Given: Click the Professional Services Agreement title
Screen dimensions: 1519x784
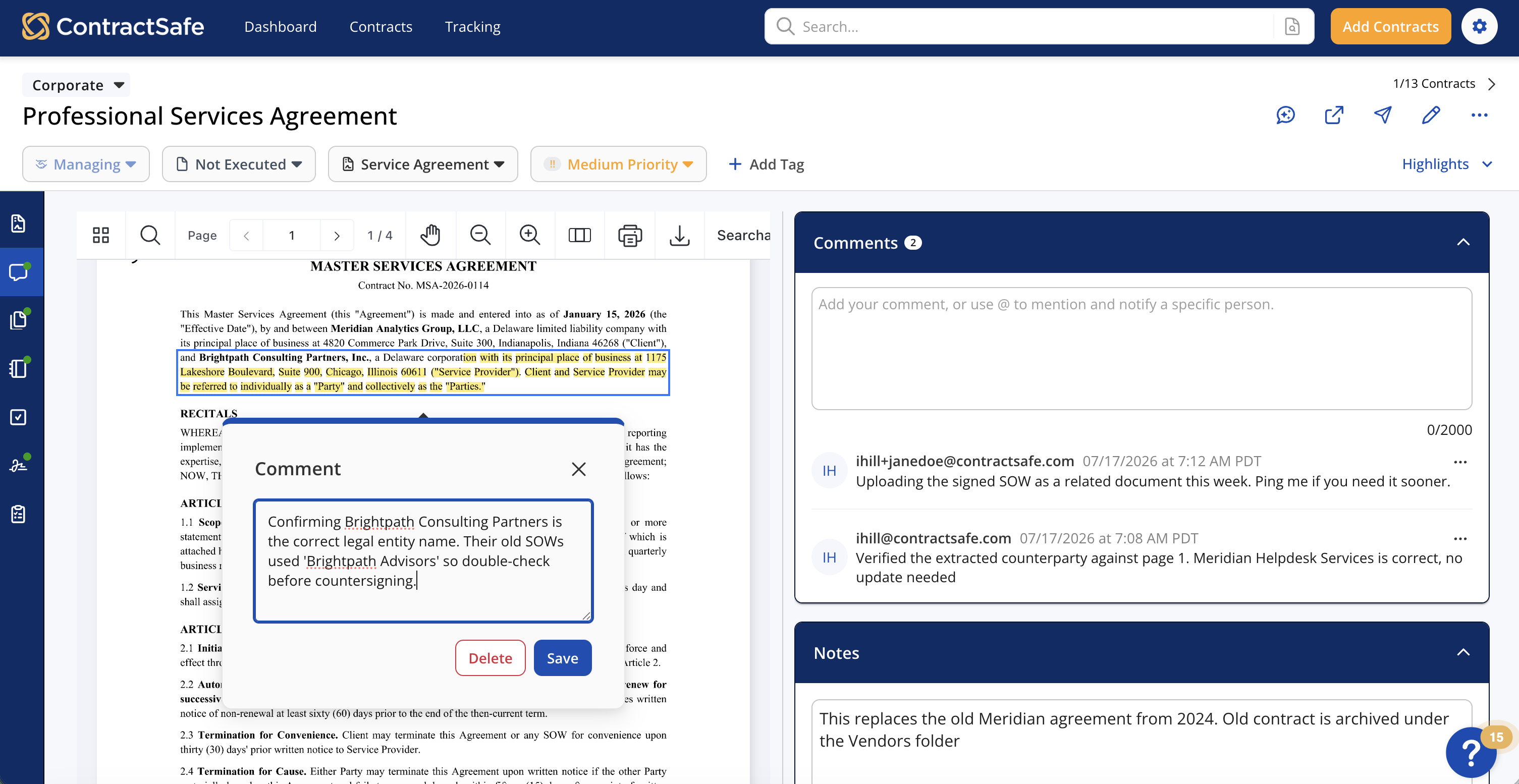Looking at the screenshot, I should click(x=209, y=116).
